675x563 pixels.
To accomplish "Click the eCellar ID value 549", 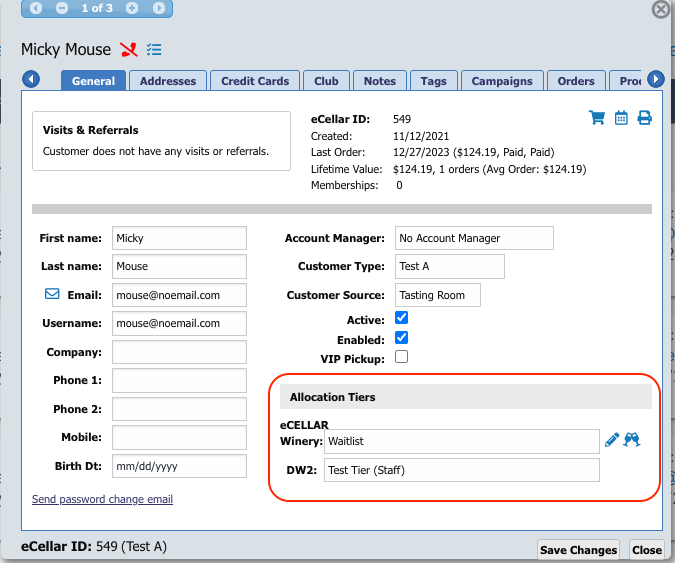I will point(402,119).
